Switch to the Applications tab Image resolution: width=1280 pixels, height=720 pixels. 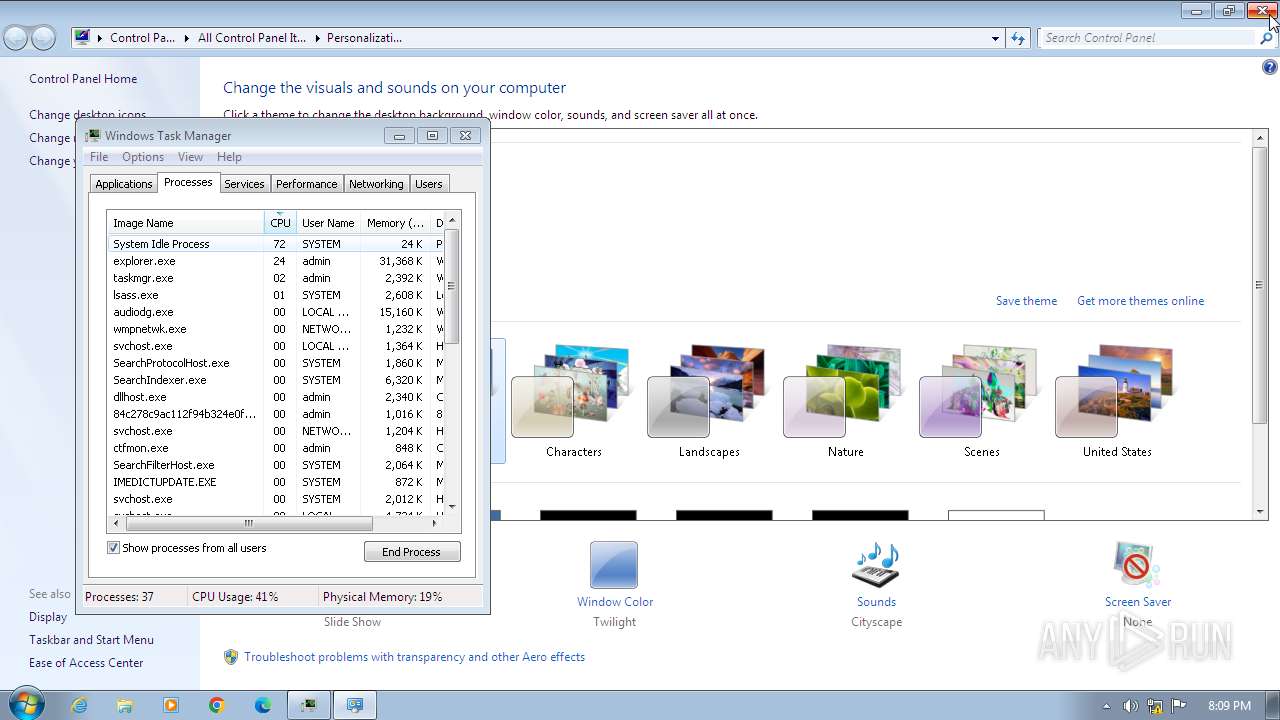pos(124,184)
